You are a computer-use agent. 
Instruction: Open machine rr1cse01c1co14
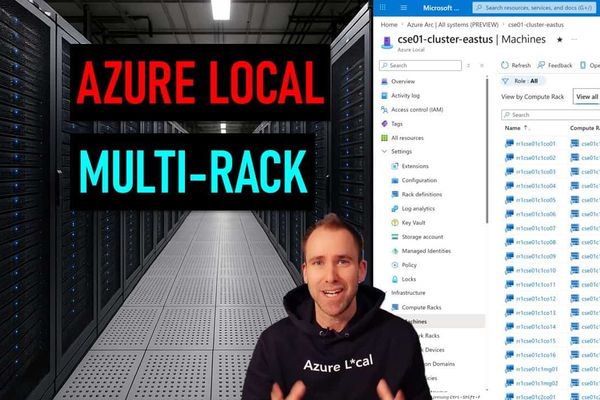click(x=535, y=327)
